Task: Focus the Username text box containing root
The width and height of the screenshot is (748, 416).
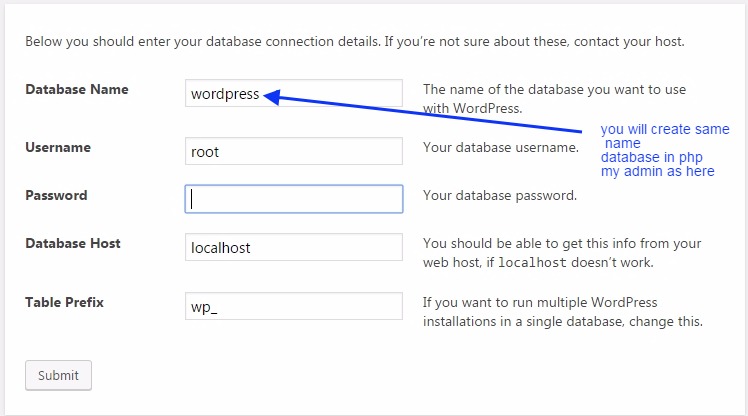Action: pos(294,152)
